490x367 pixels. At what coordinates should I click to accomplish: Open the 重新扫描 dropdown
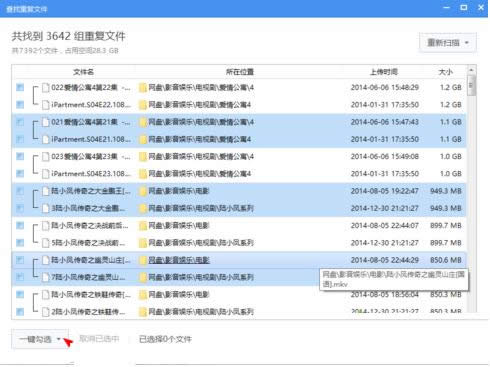pos(448,43)
